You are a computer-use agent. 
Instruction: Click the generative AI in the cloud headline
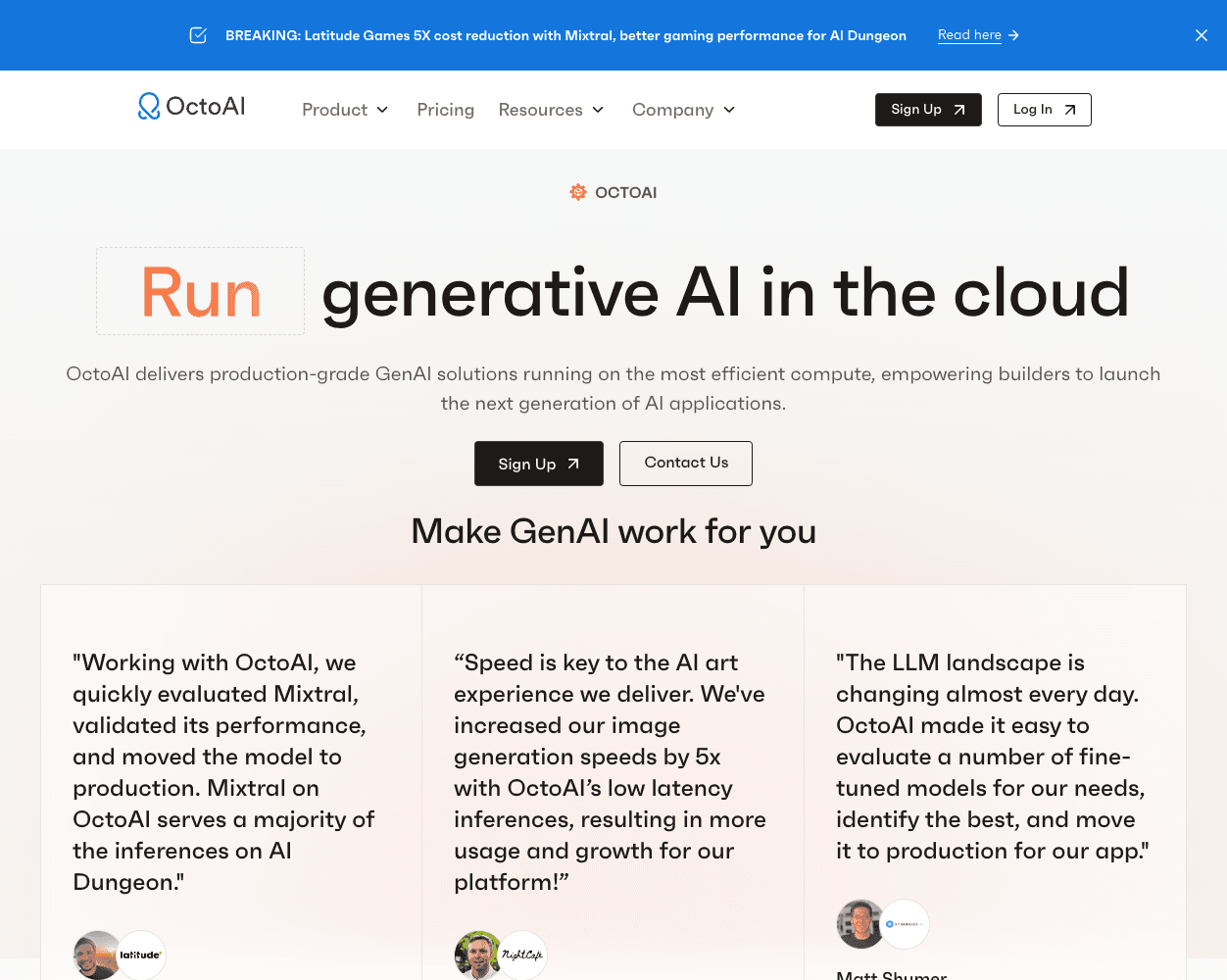(725, 292)
